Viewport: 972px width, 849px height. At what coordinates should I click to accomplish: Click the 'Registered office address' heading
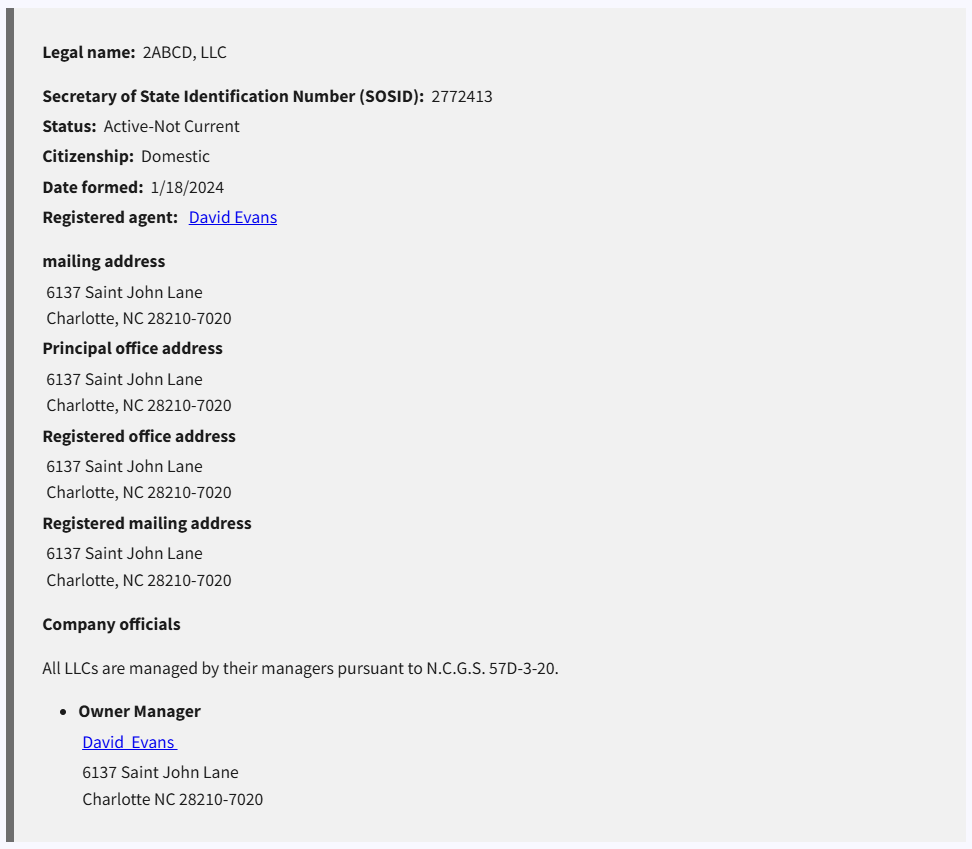pos(139,436)
